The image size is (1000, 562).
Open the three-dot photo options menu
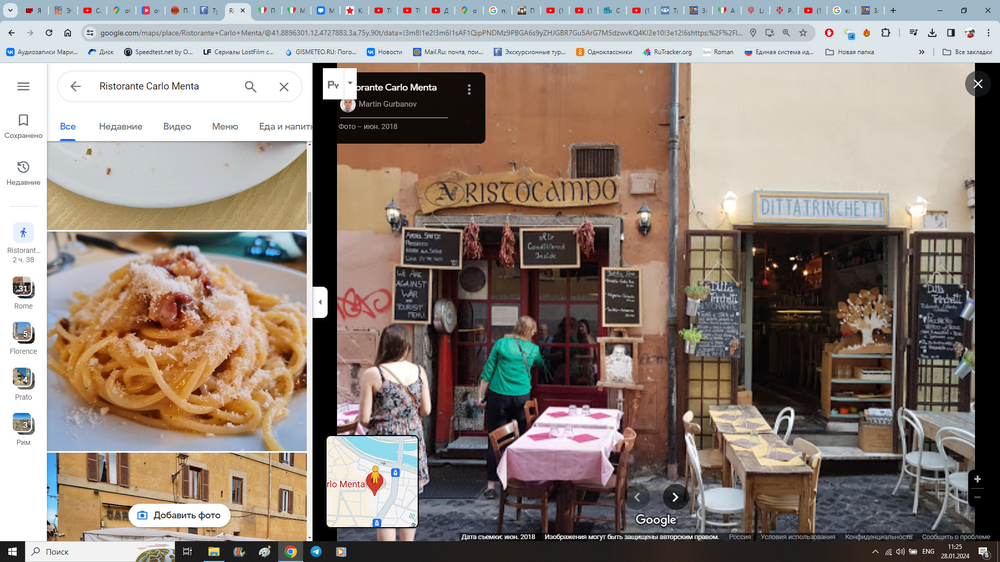469,90
